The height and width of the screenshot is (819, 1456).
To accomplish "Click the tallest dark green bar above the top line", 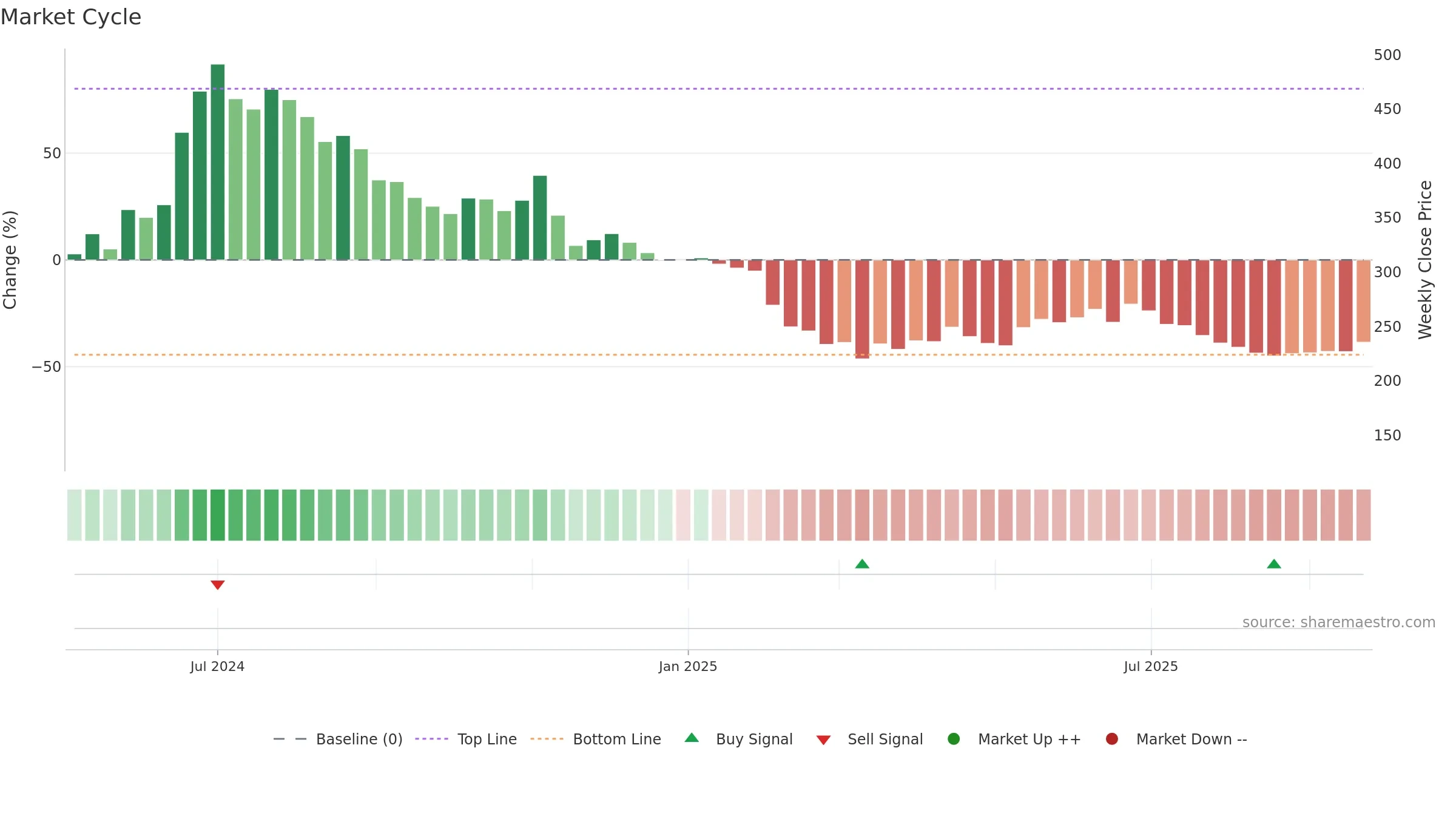I will click(x=218, y=162).
